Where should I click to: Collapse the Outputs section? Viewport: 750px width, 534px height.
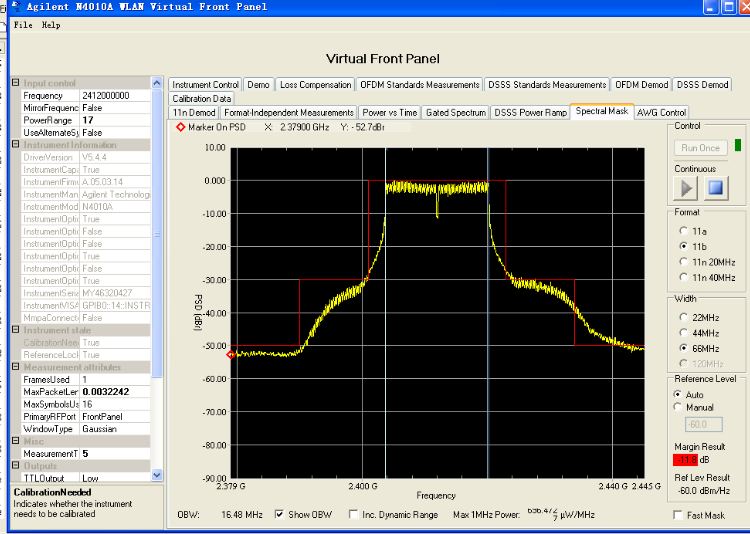tap(15, 465)
